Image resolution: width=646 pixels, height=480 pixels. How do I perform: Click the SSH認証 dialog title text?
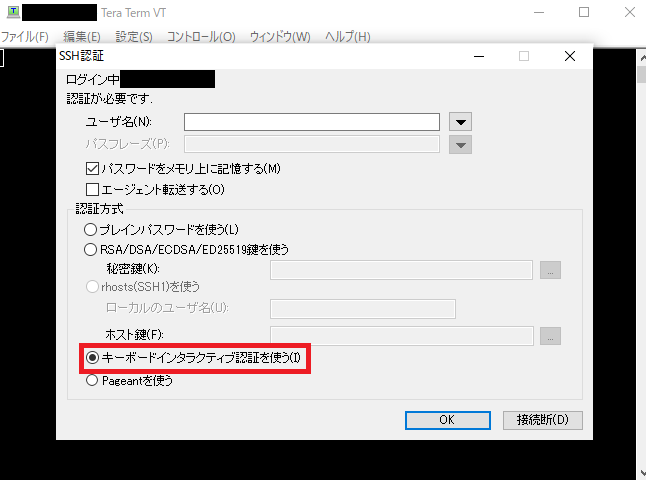pos(82,56)
